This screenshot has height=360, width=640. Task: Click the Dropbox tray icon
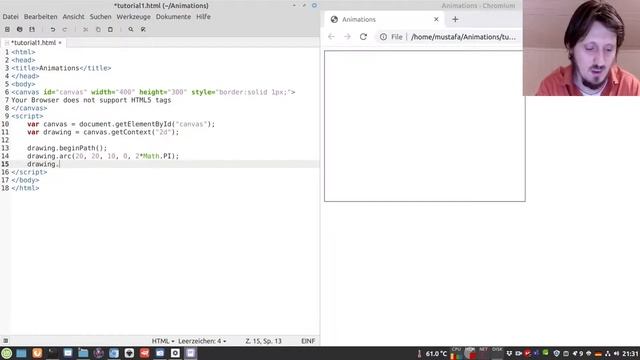509,353
